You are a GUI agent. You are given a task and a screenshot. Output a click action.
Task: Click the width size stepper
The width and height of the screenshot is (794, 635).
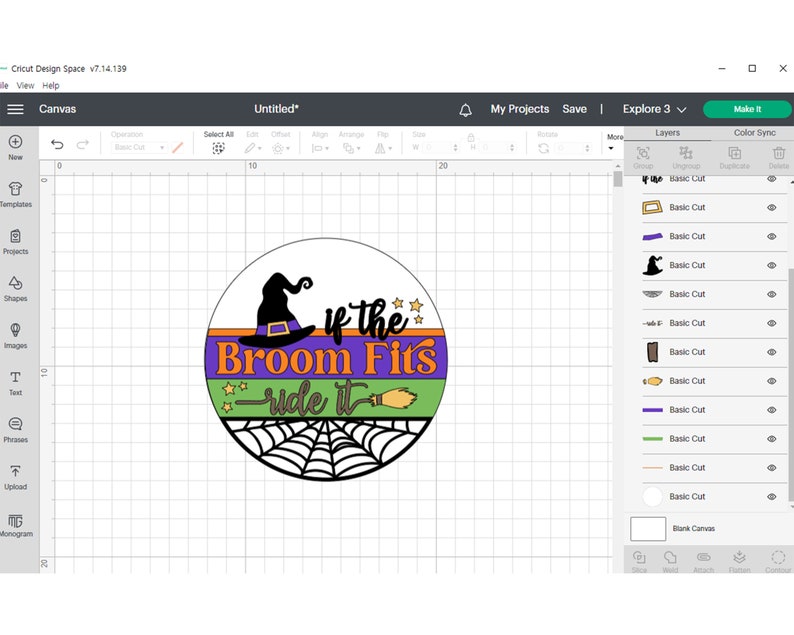coord(455,148)
